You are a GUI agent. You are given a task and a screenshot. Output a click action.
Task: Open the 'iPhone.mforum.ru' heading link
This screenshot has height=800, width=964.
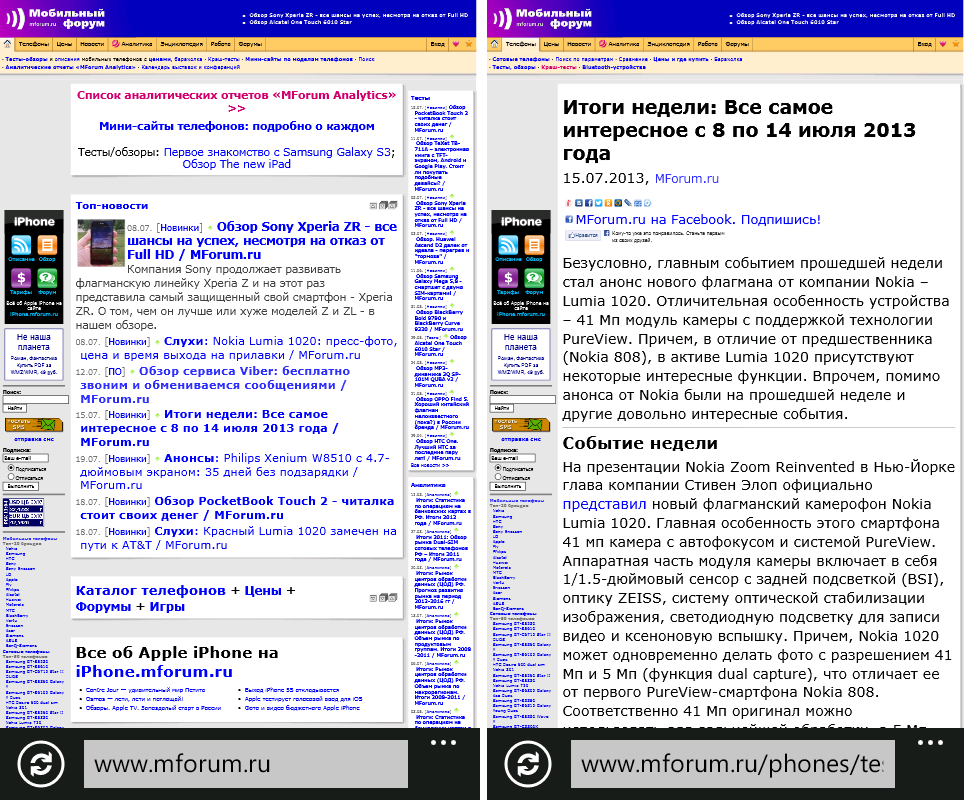pos(154,672)
